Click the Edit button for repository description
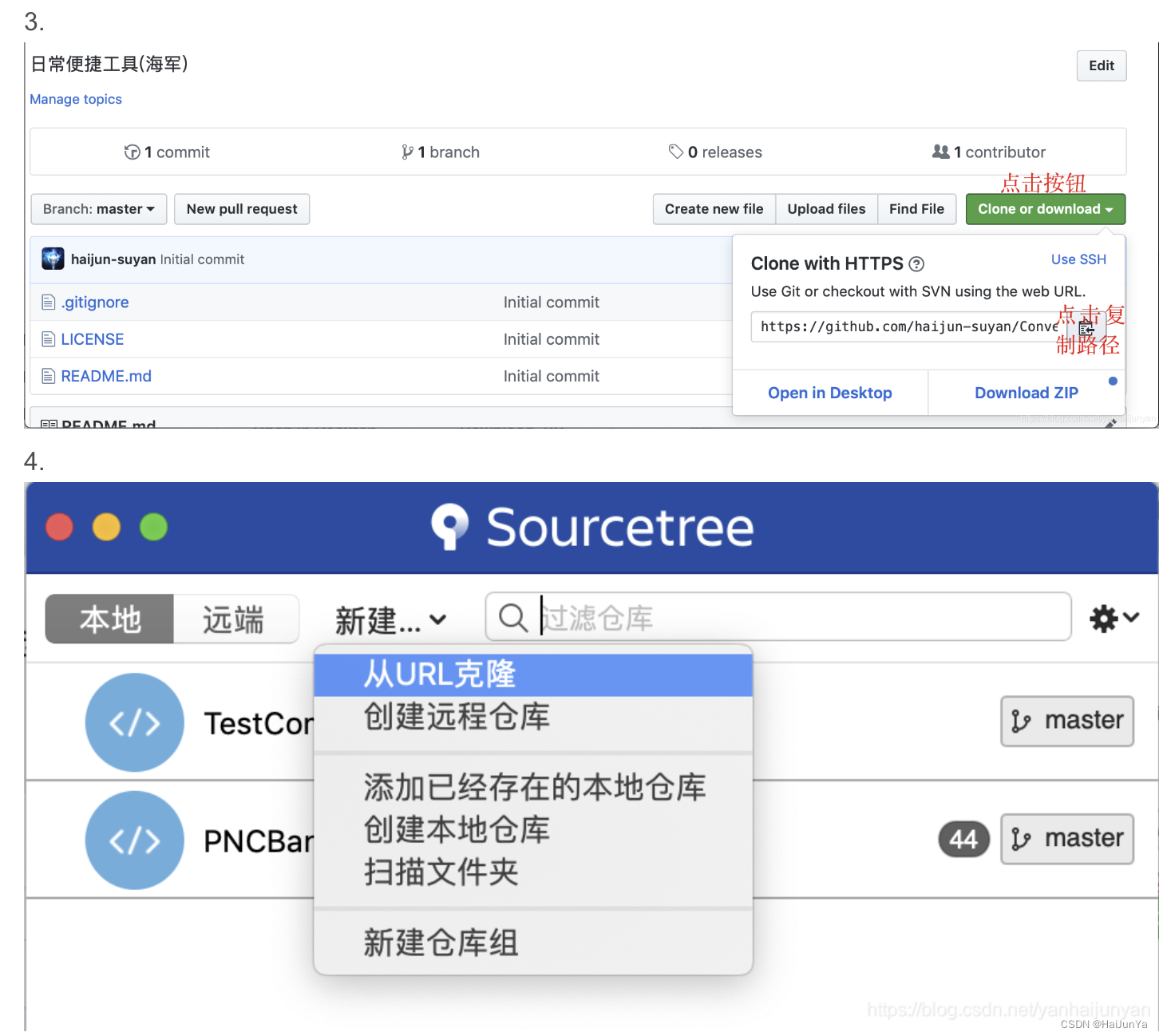The image size is (1159, 1036). 1101,66
